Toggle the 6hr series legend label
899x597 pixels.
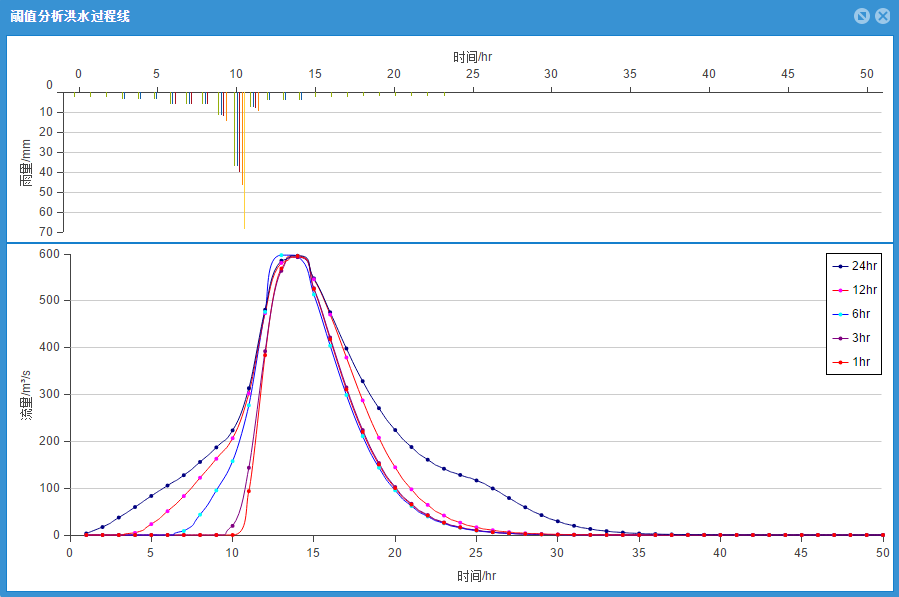861,314
